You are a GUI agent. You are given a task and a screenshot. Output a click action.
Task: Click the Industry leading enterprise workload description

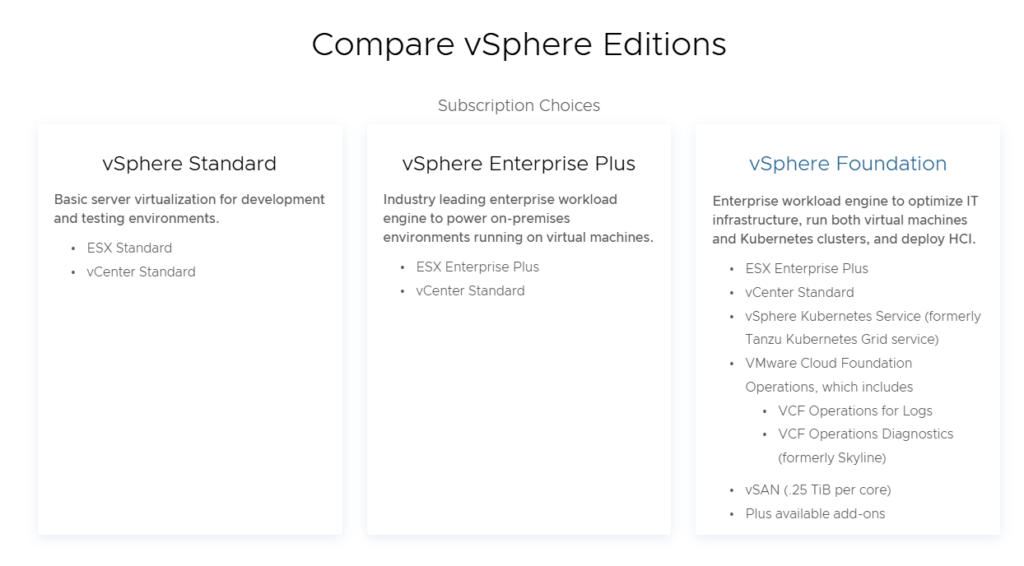pyautogui.click(x=518, y=218)
